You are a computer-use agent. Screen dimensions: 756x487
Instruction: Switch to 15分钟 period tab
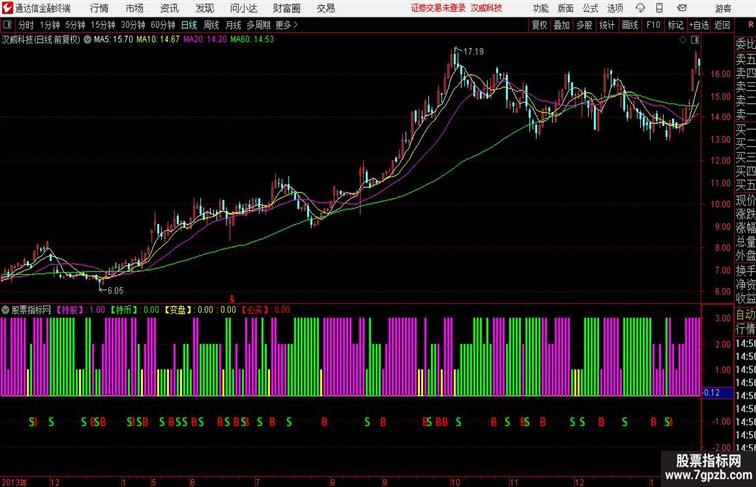coord(103,25)
